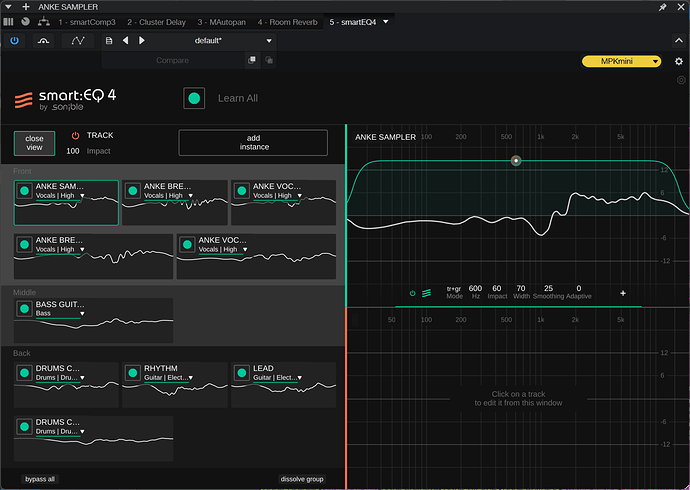The image size is (690, 490).
Task: Click copy state icon beside Compare
Action: coord(252,60)
